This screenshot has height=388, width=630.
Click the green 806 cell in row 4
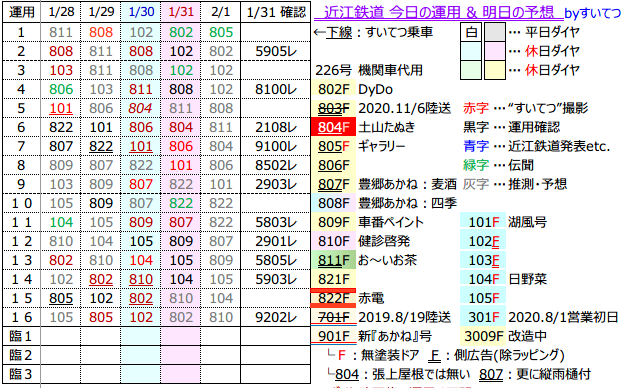[x=61, y=89]
